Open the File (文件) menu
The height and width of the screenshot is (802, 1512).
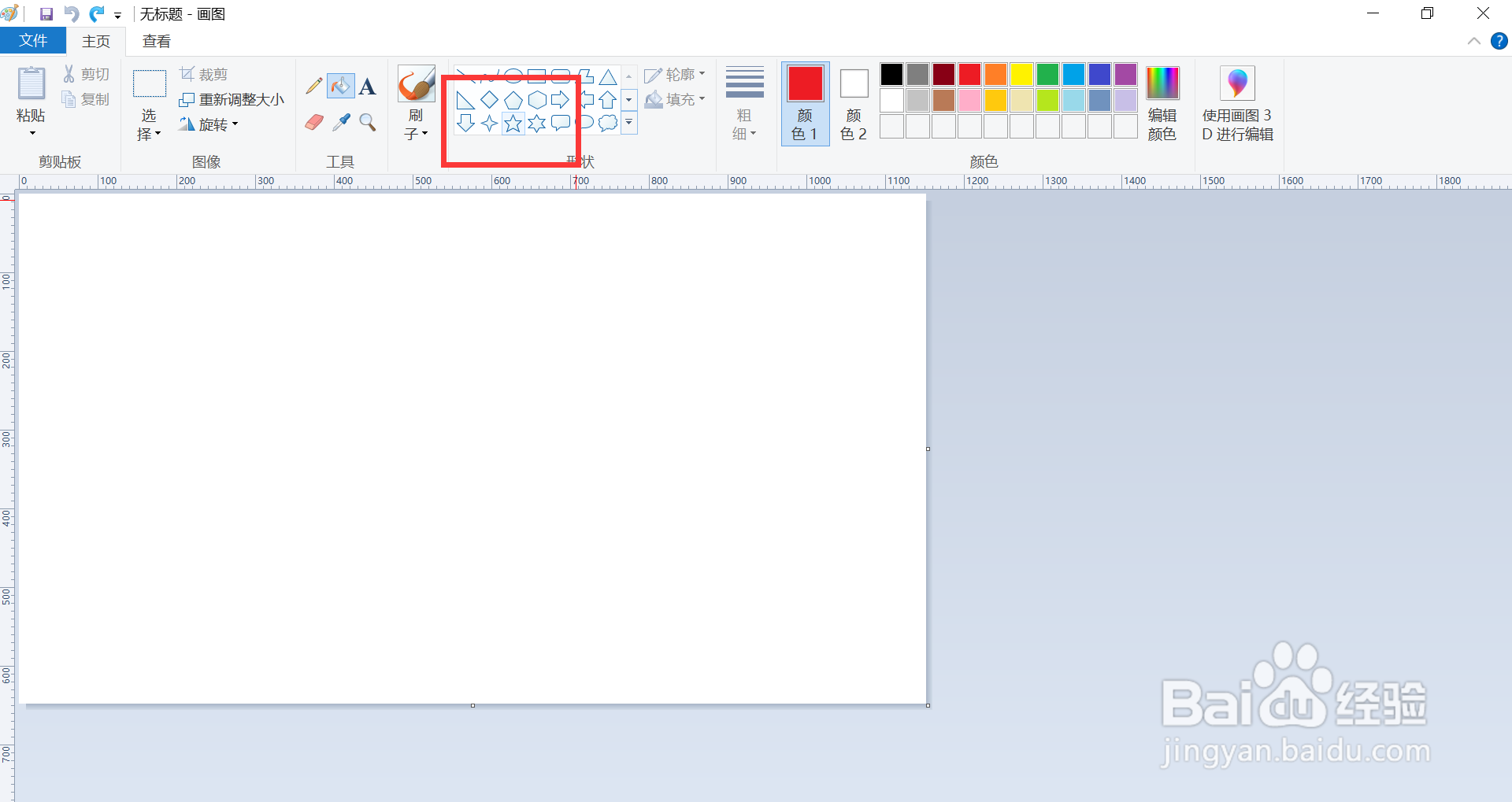[x=33, y=41]
